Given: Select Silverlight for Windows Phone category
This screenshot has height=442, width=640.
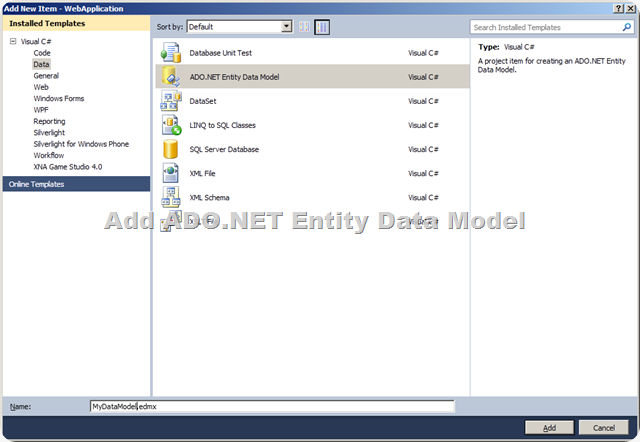Looking at the screenshot, I should coord(81,144).
